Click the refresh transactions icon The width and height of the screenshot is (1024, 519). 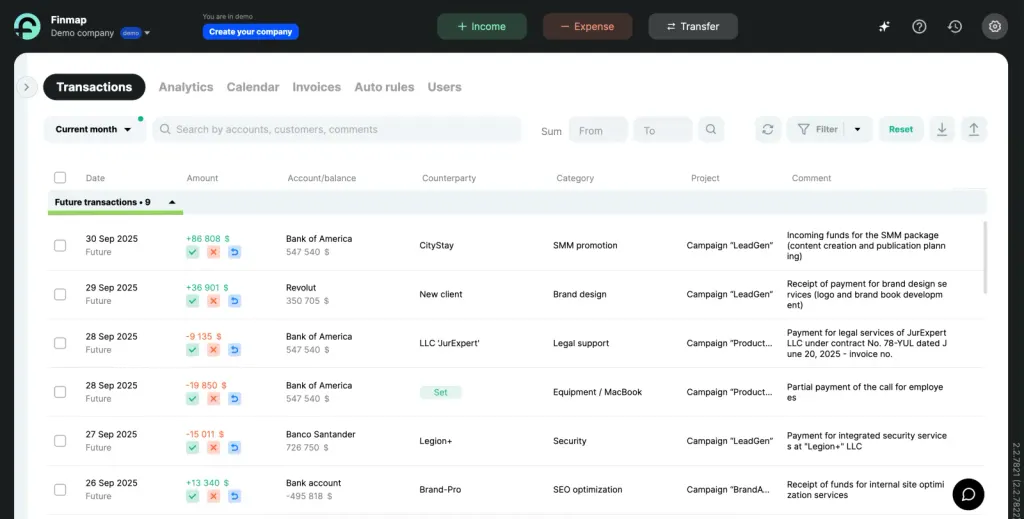[x=767, y=129]
